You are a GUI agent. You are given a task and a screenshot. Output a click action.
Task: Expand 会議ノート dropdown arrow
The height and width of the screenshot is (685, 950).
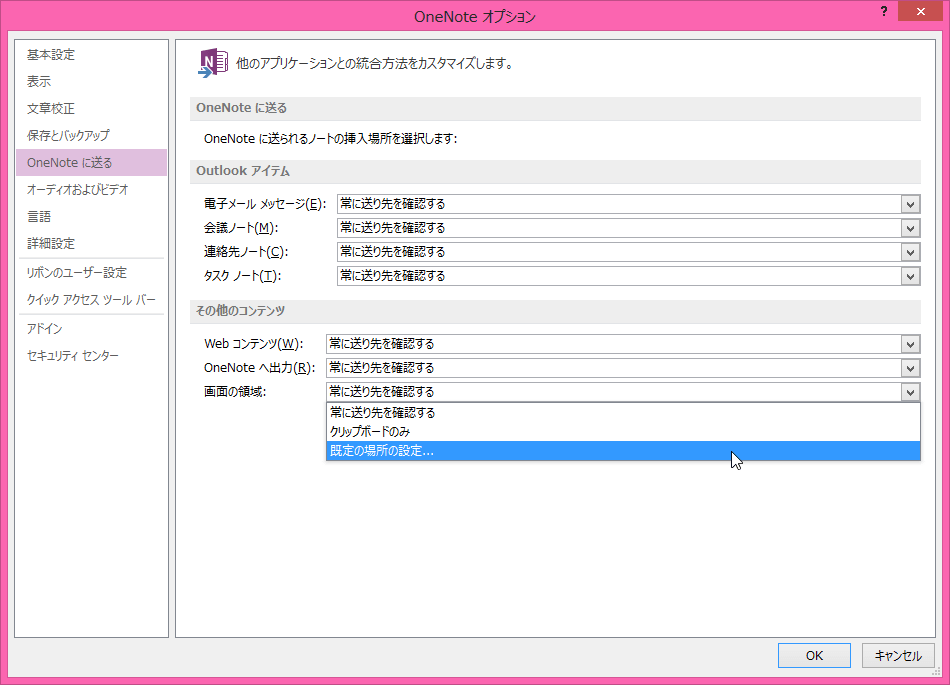(x=910, y=228)
